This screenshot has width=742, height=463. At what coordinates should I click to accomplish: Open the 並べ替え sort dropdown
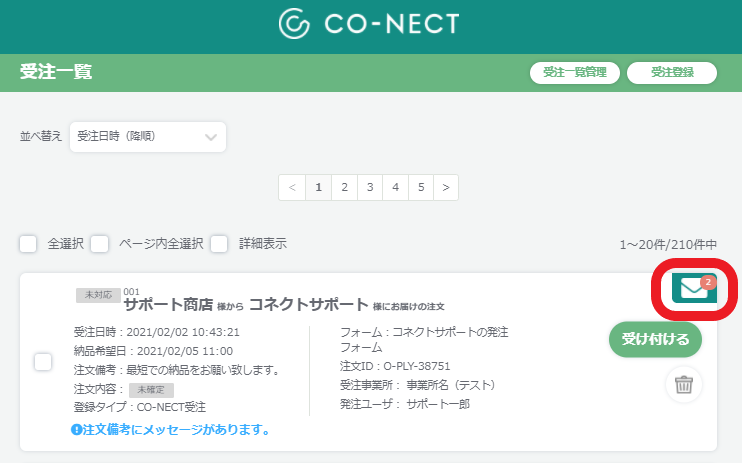tap(148, 137)
